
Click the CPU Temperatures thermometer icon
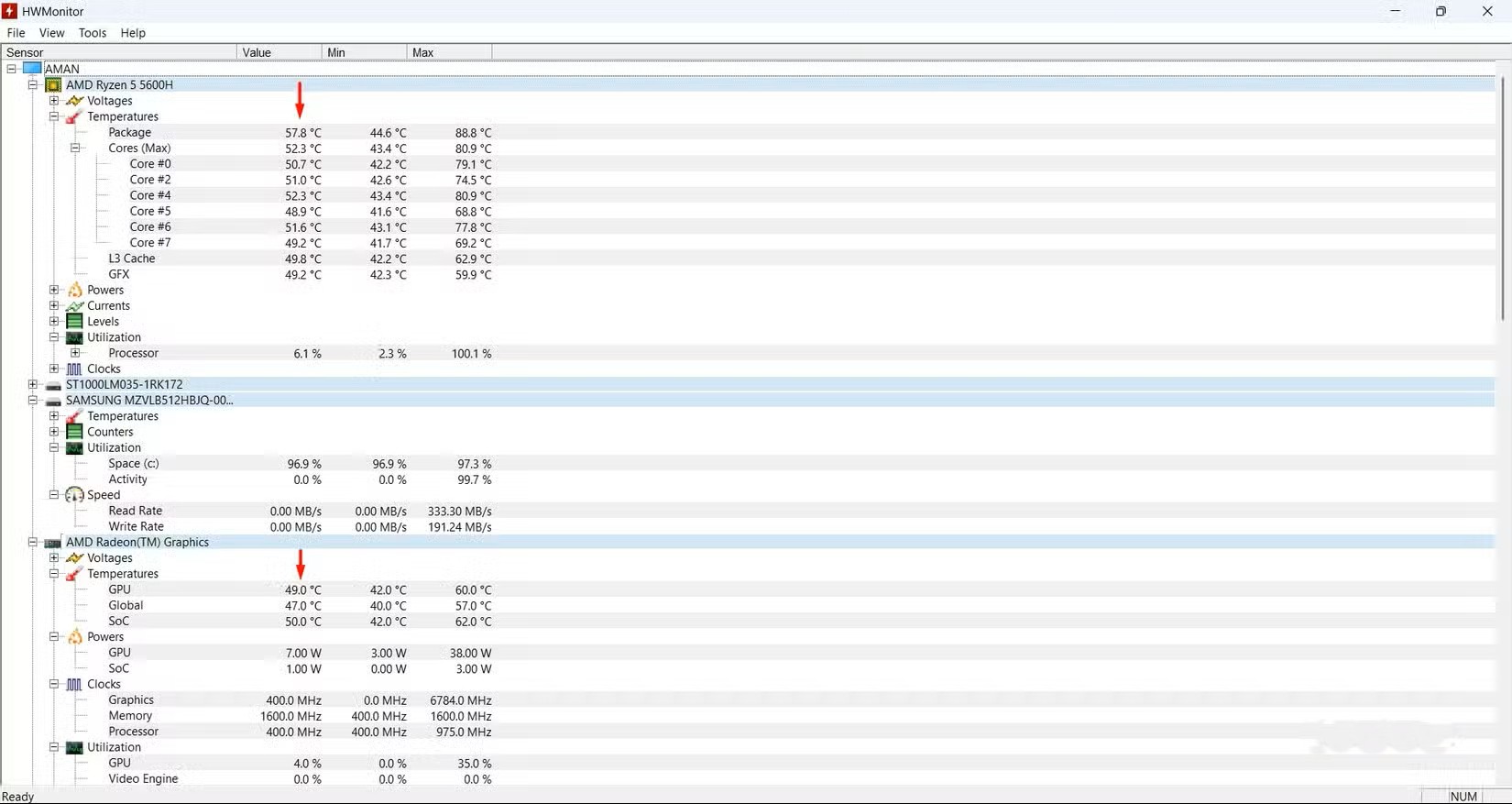click(75, 117)
